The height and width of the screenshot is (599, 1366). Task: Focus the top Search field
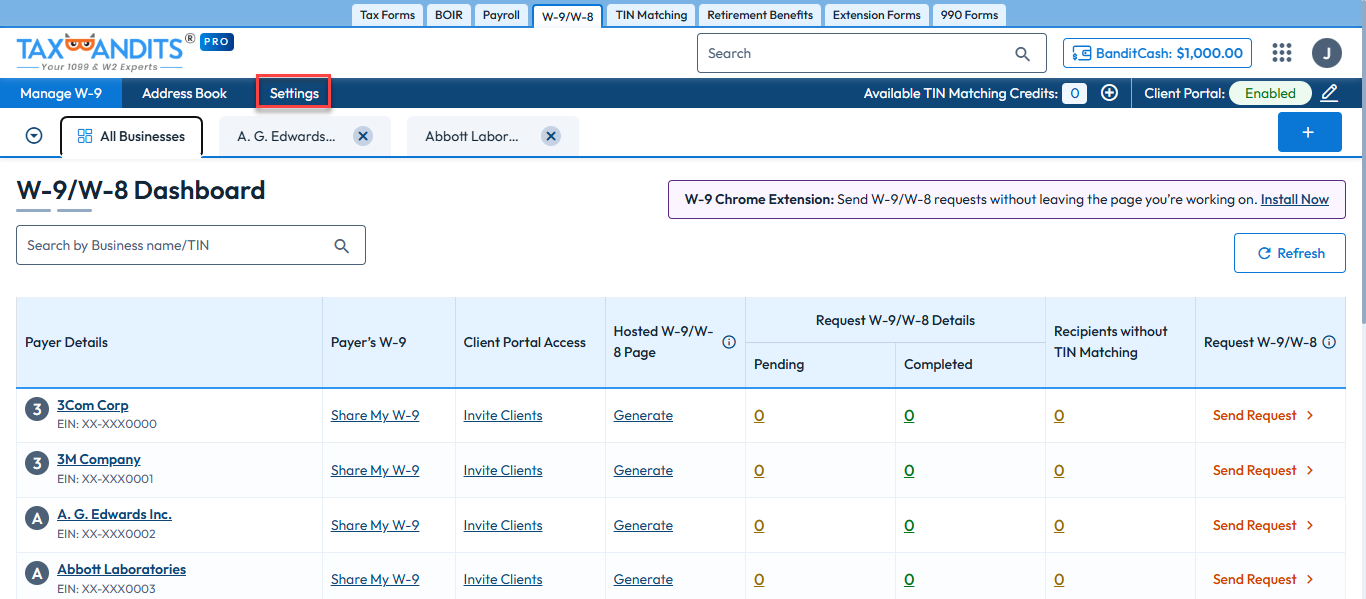871,53
